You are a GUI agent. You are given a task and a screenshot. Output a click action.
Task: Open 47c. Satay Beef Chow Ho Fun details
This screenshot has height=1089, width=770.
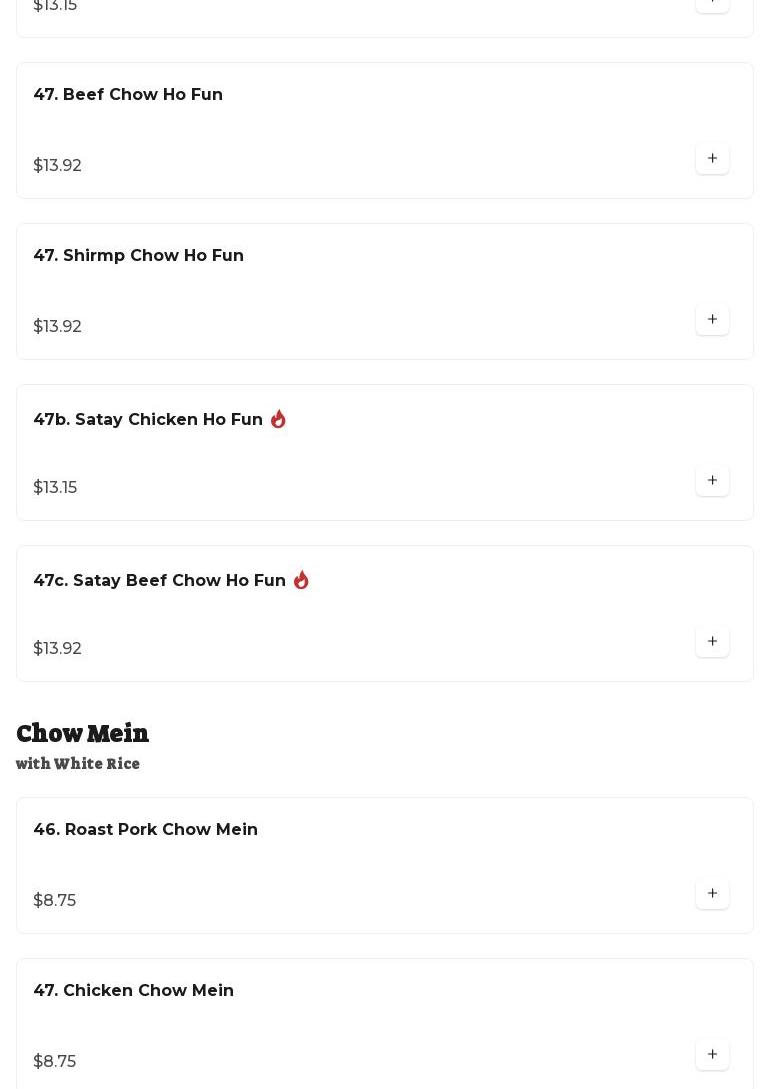pos(159,581)
